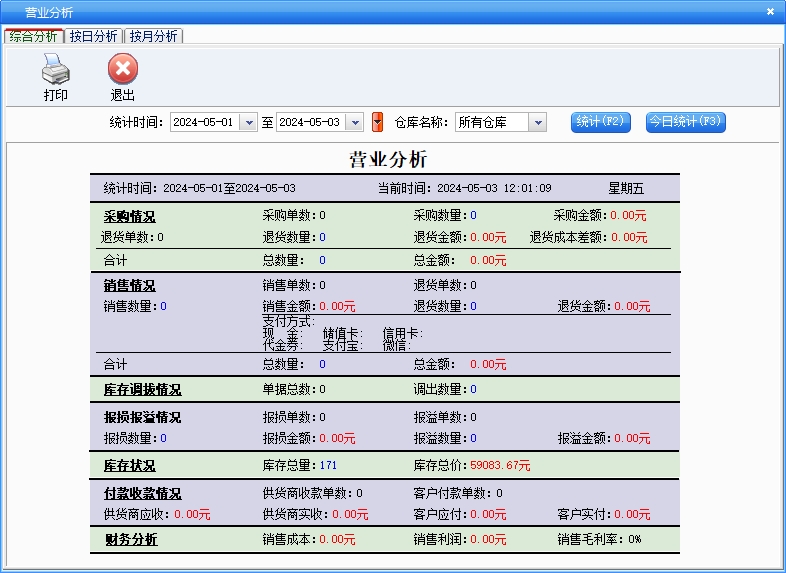The width and height of the screenshot is (786, 573).
Task: Expand the start date 2024-05-01 dropdown arrow
Action: [248, 122]
